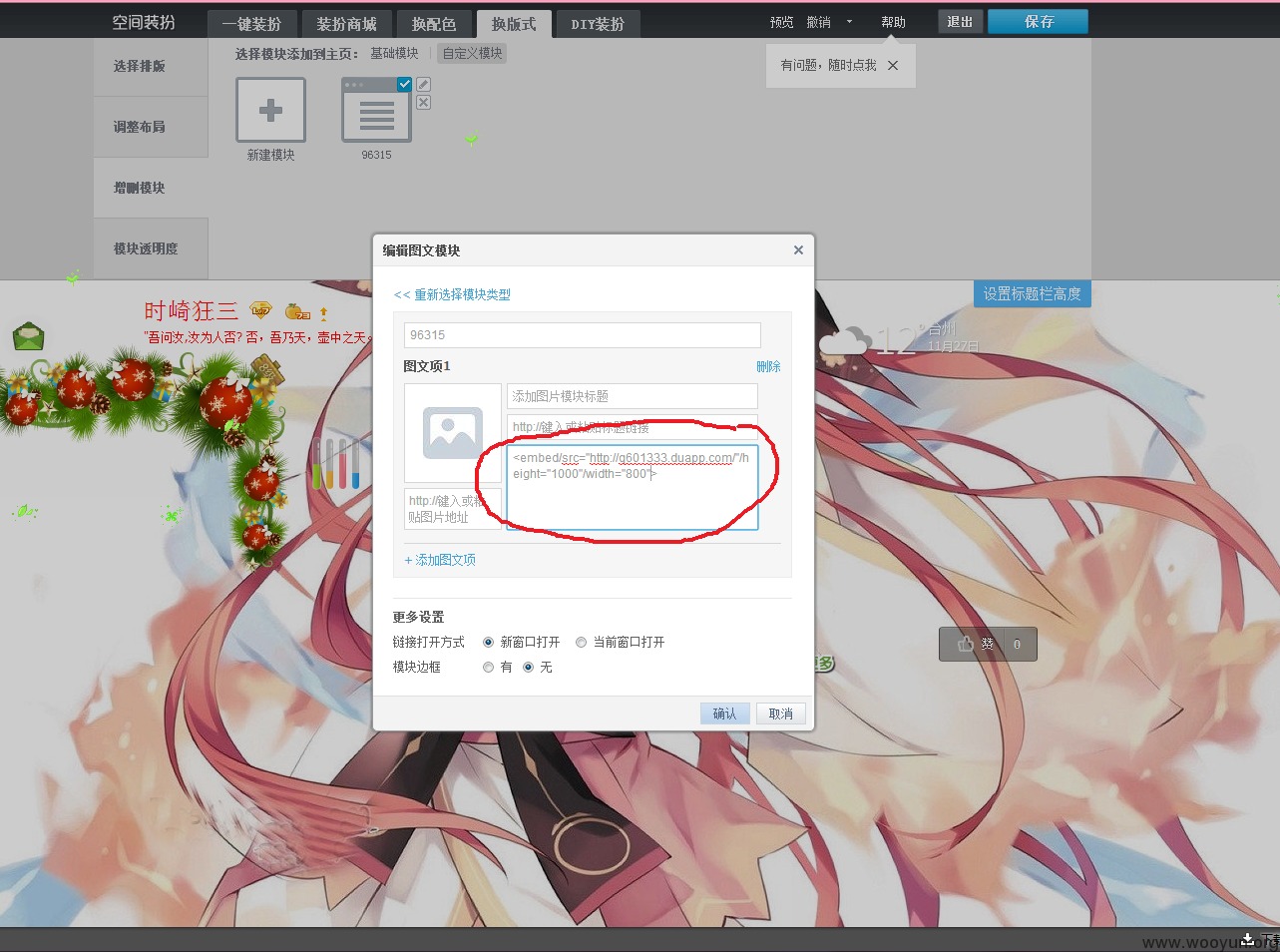
Task: Click 删除 for 图文项1
Action: (768, 366)
